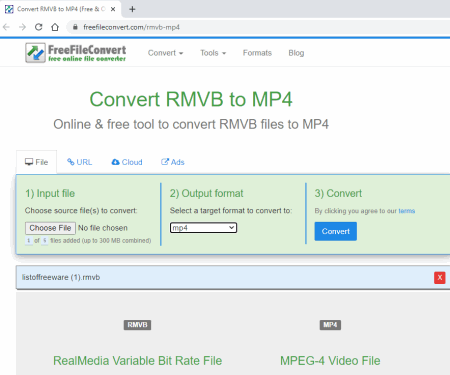450x375 pixels.
Task: Go to the browser home page icon
Action: (55, 27)
